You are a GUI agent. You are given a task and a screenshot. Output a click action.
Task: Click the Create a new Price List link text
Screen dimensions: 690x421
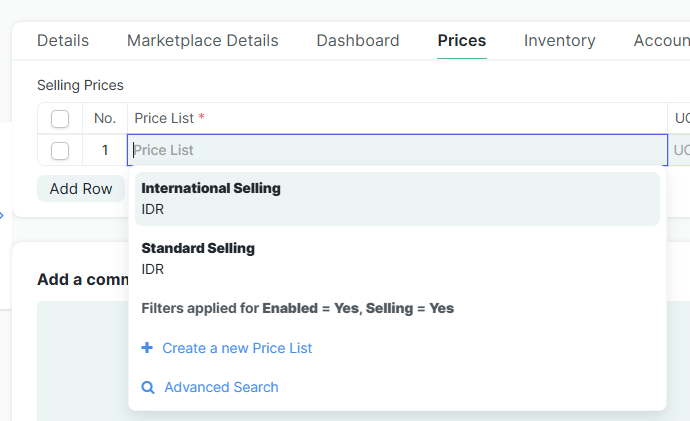point(237,348)
